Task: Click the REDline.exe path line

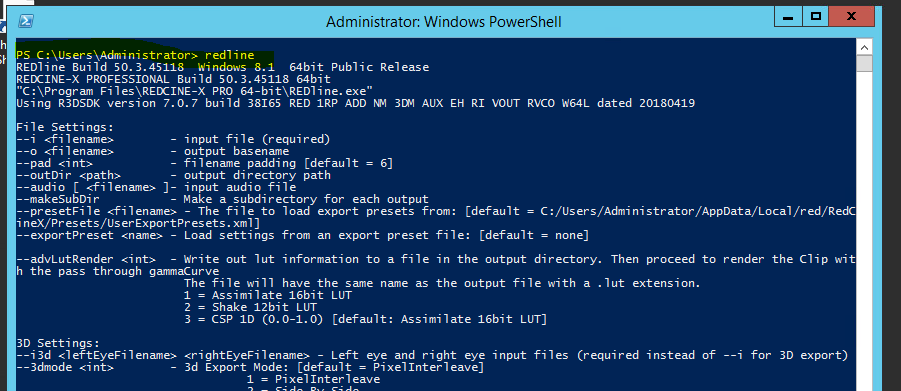Action: point(194,91)
